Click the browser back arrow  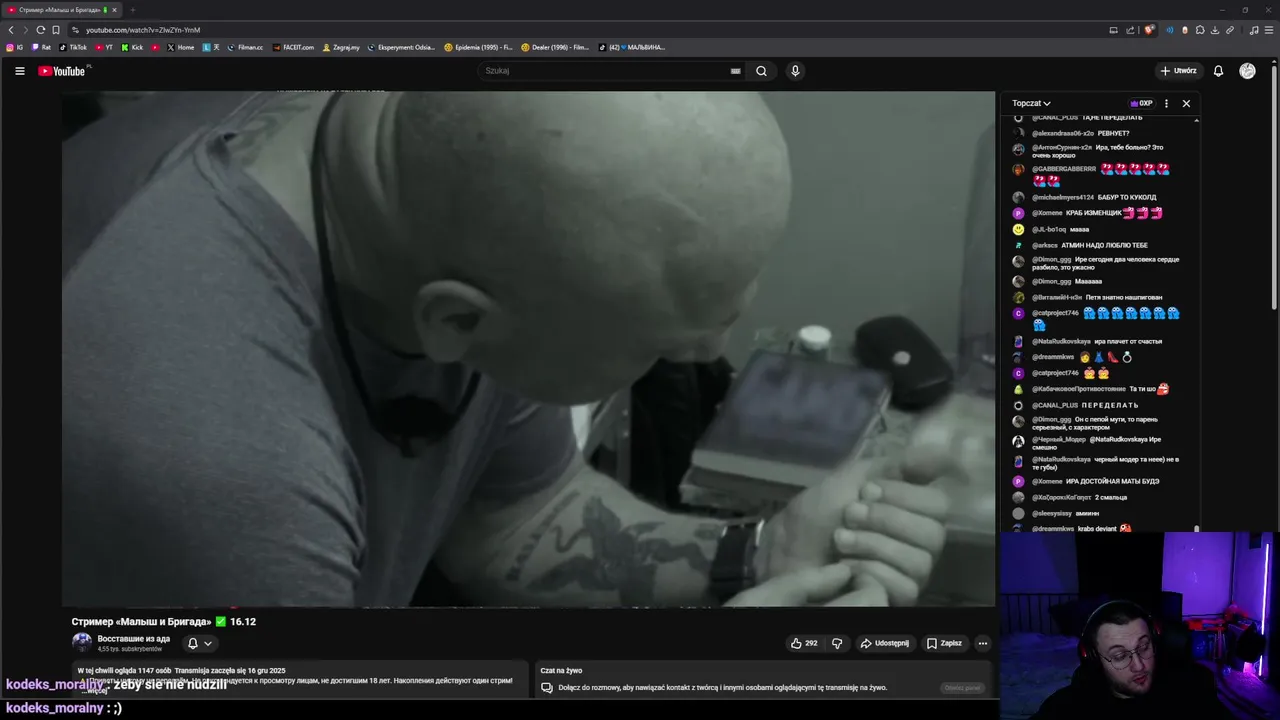pyautogui.click(x=11, y=30)
